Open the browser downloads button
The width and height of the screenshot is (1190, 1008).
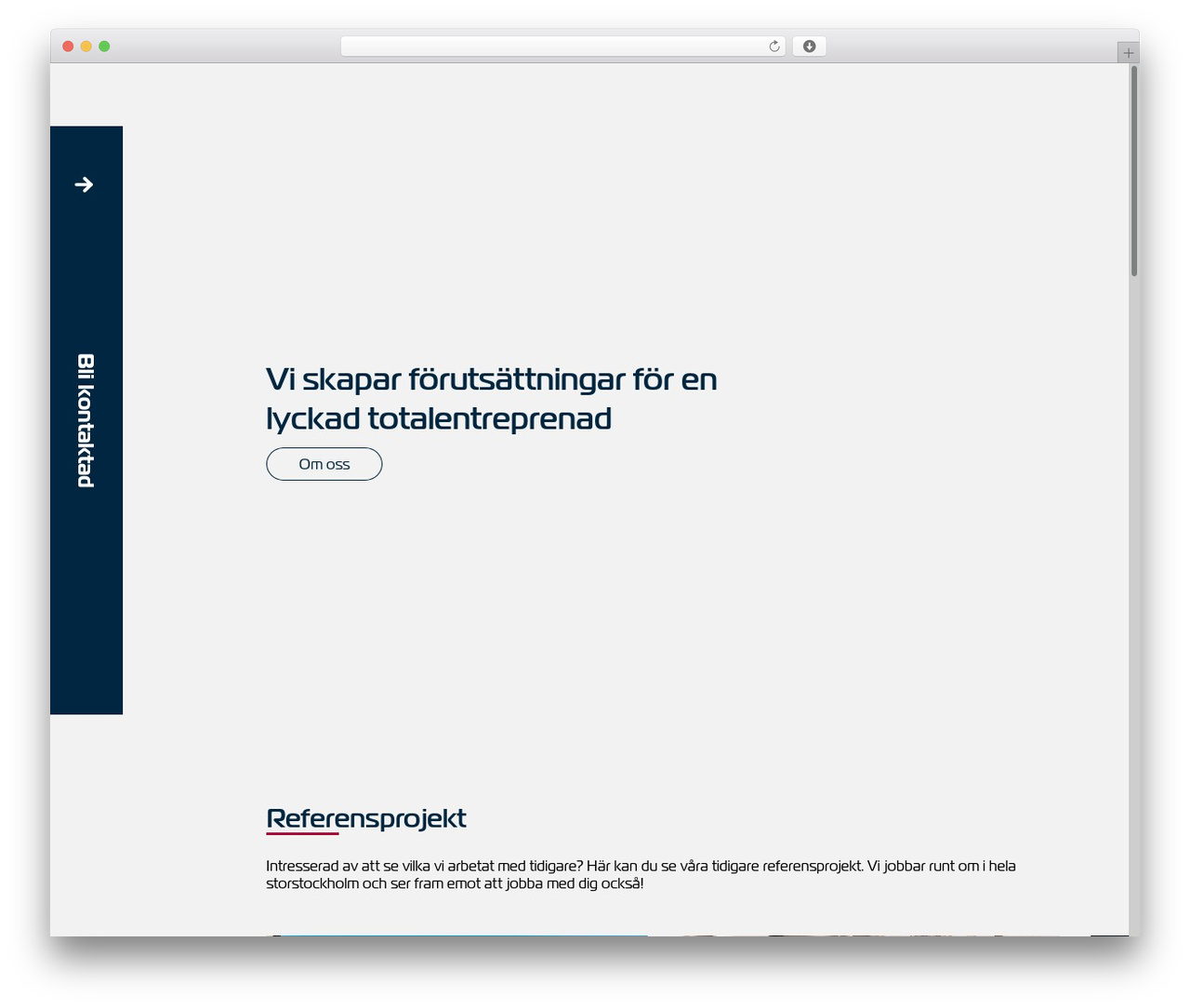point(809,46)
